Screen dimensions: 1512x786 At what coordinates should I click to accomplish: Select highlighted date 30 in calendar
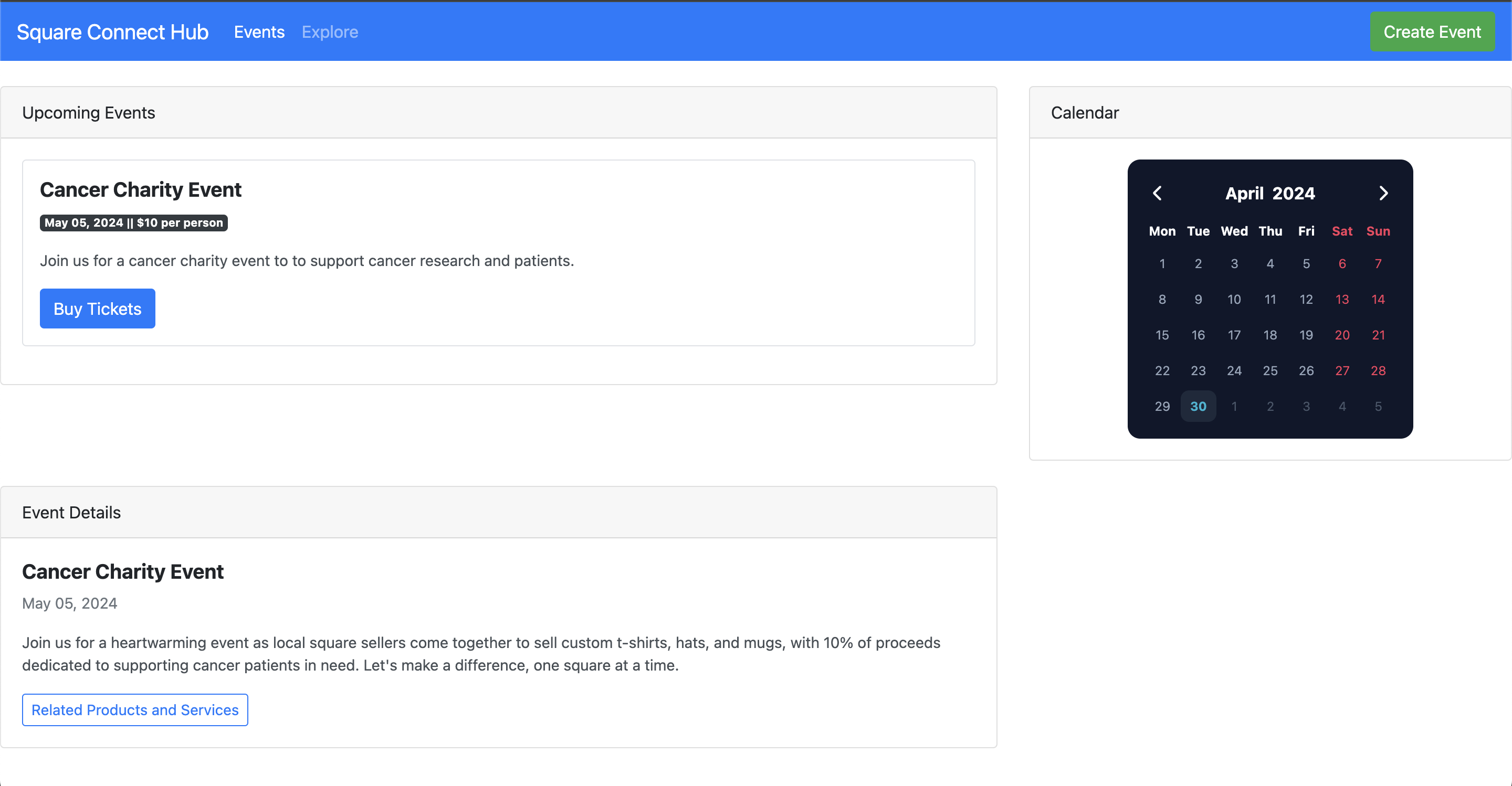coord(1198,406)
